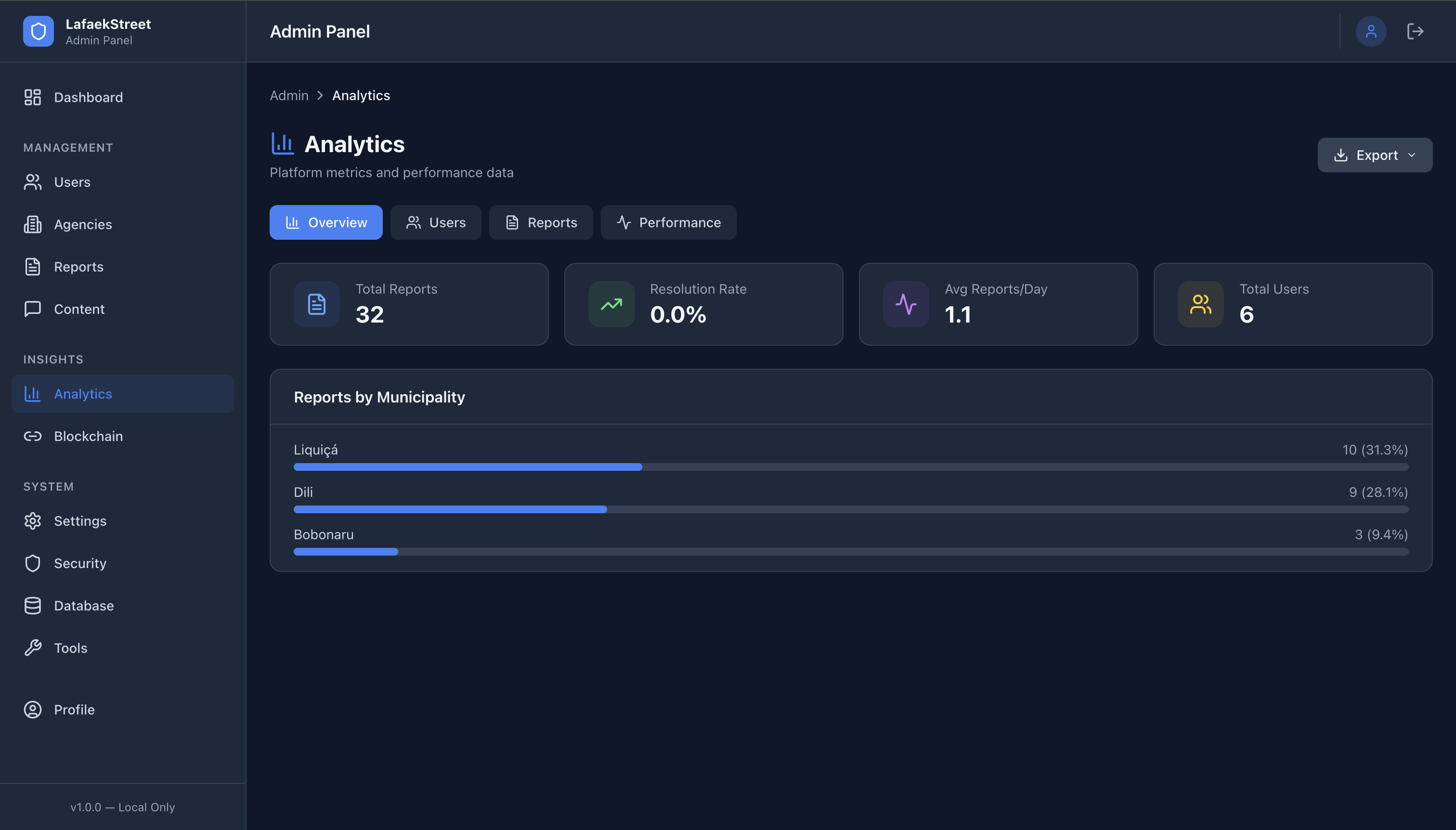Select the Blockchain insights icon
Viewport: 1456px width, 830px height.
[32, 436]
